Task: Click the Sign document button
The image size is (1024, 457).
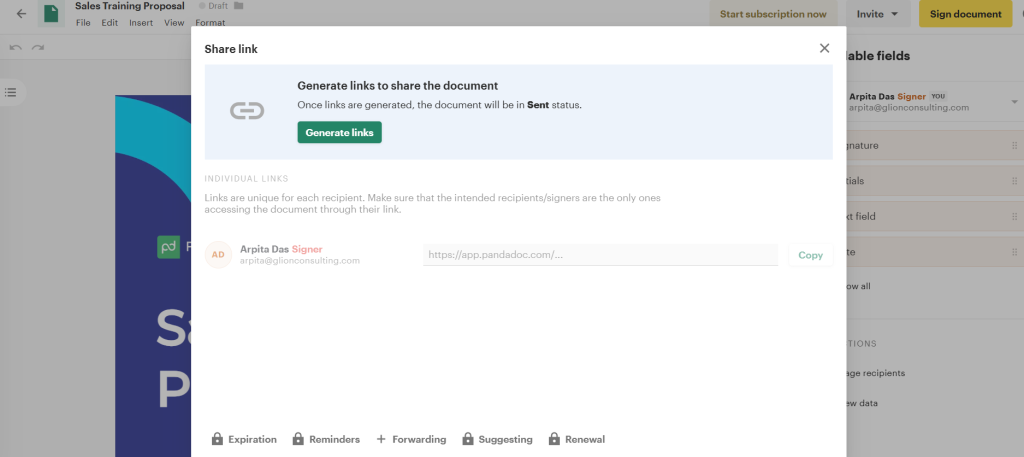Action: pyautogui.click(x=965, y=14)
